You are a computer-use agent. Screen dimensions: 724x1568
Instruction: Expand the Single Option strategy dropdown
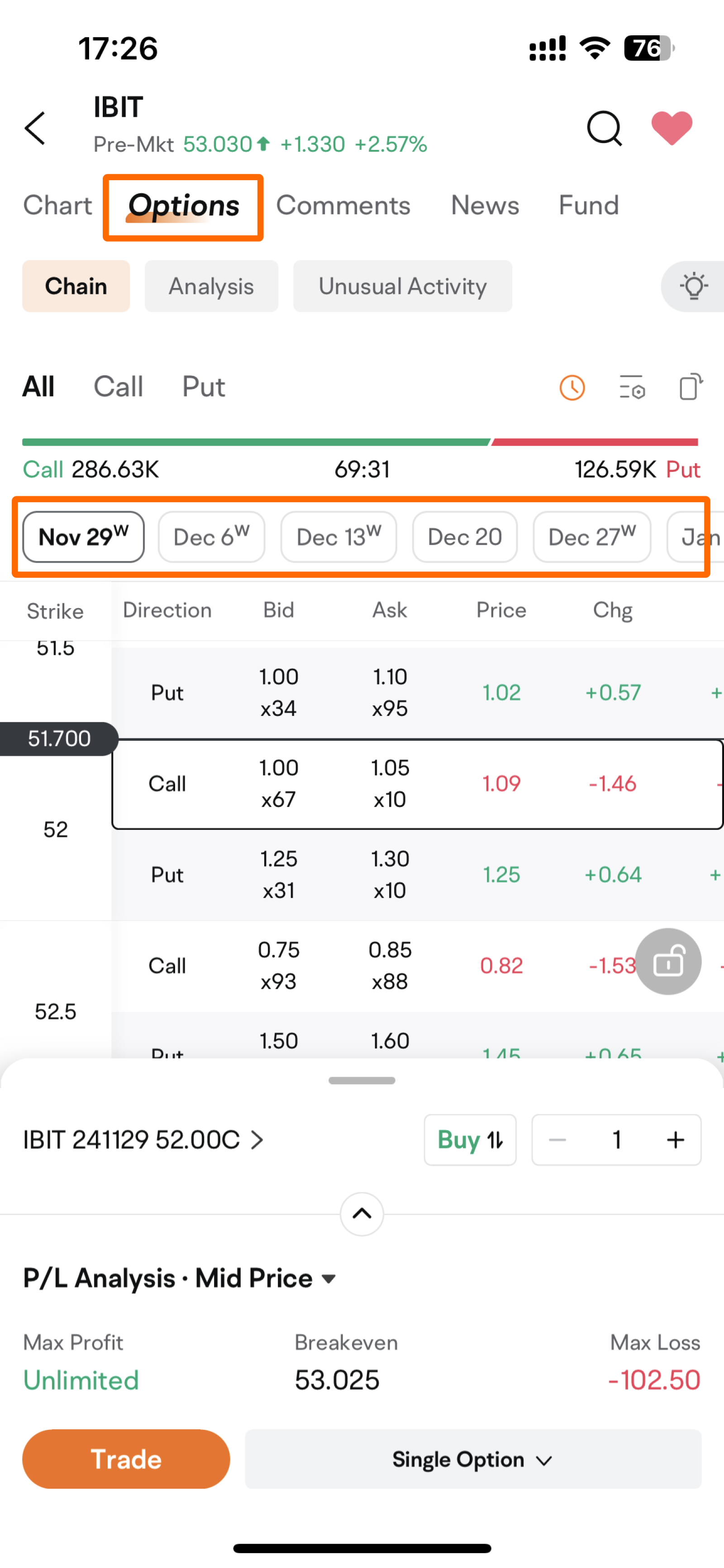point(473,1460)
